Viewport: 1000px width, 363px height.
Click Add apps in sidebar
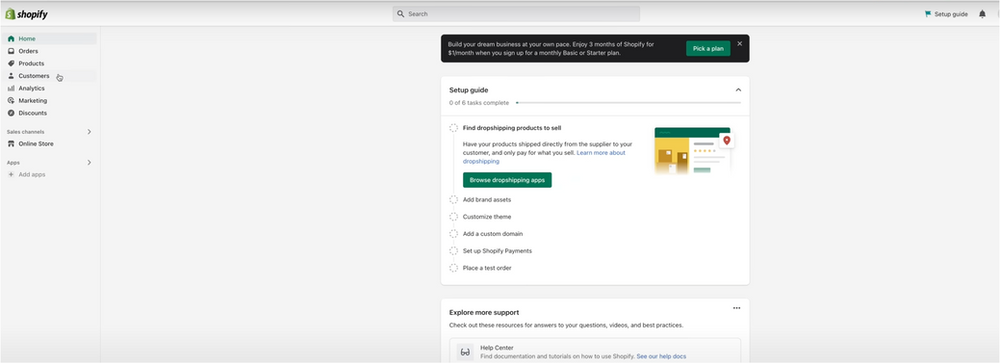[50, 175]
